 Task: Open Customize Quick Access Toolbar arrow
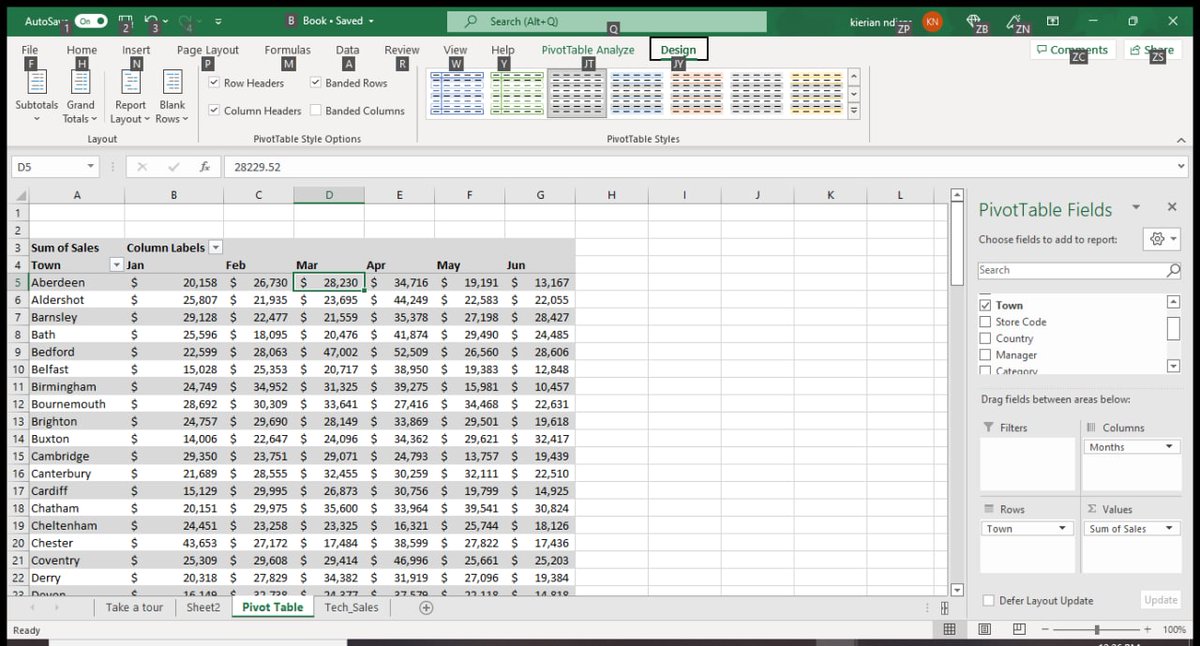click(x=218, y=21)
